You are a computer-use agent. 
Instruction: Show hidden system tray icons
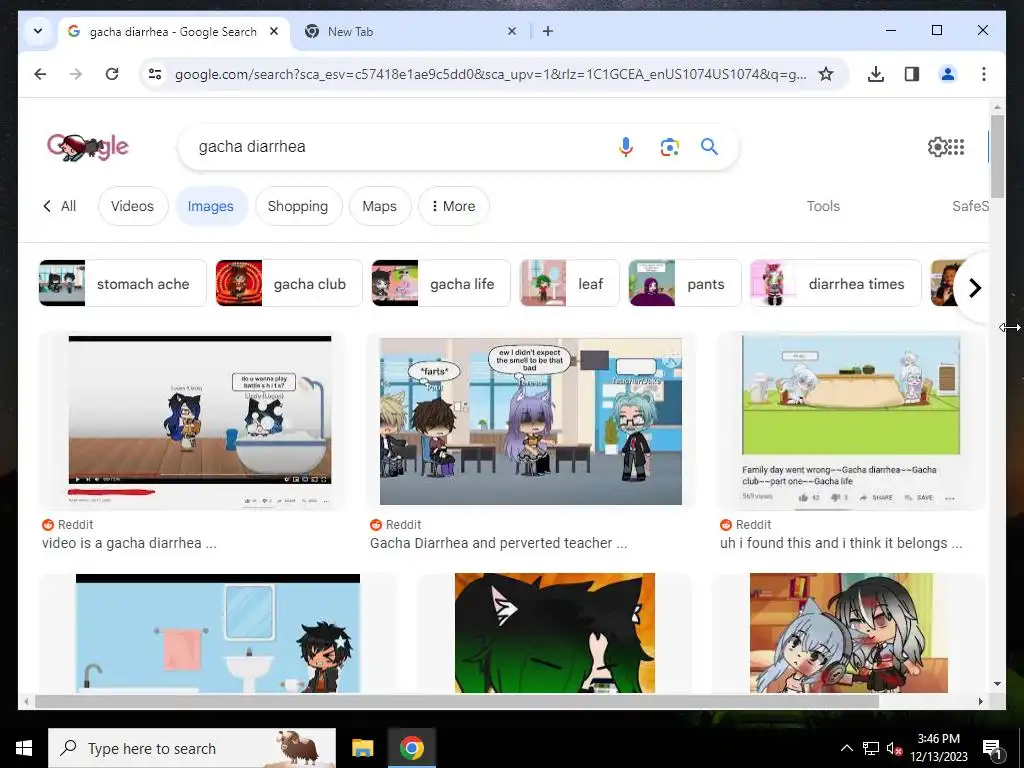pyautogui.click(x=846, y=748)
